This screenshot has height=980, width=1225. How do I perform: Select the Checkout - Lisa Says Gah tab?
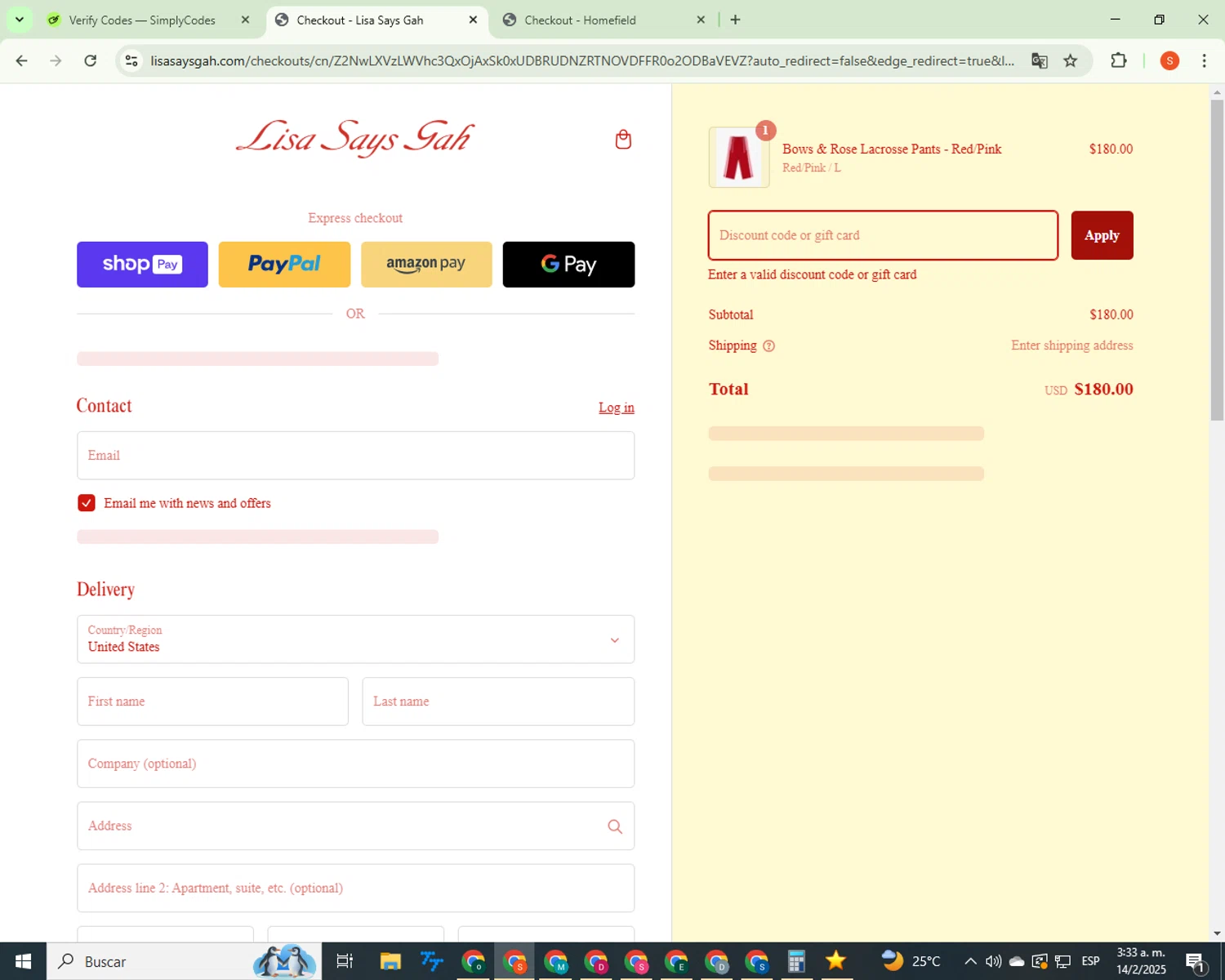pos(359,20)
